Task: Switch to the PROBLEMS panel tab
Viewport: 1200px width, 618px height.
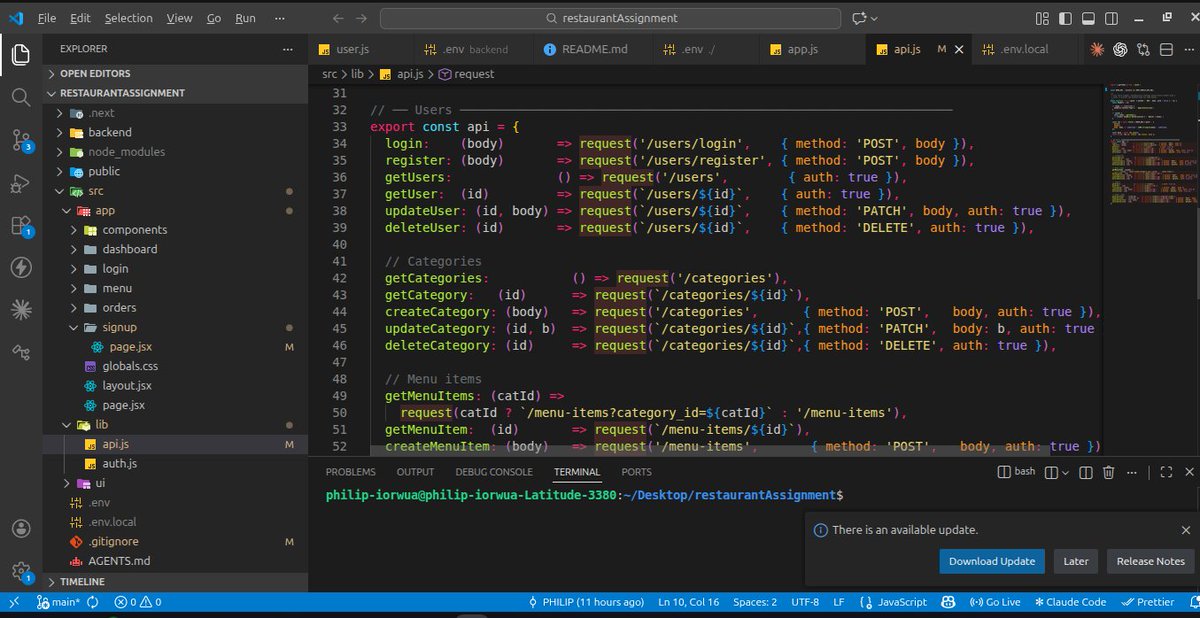Action: tap(351, 472)
